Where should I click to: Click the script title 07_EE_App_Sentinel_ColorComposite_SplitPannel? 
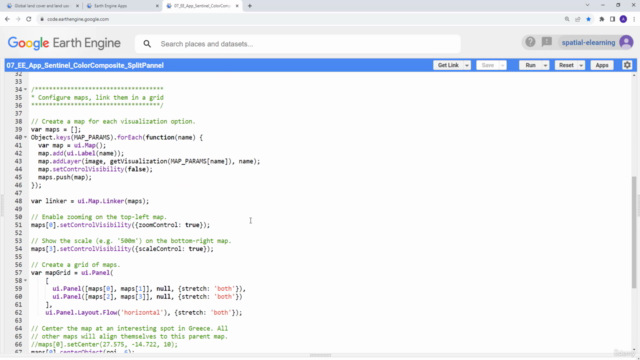[x=85, y=65]
